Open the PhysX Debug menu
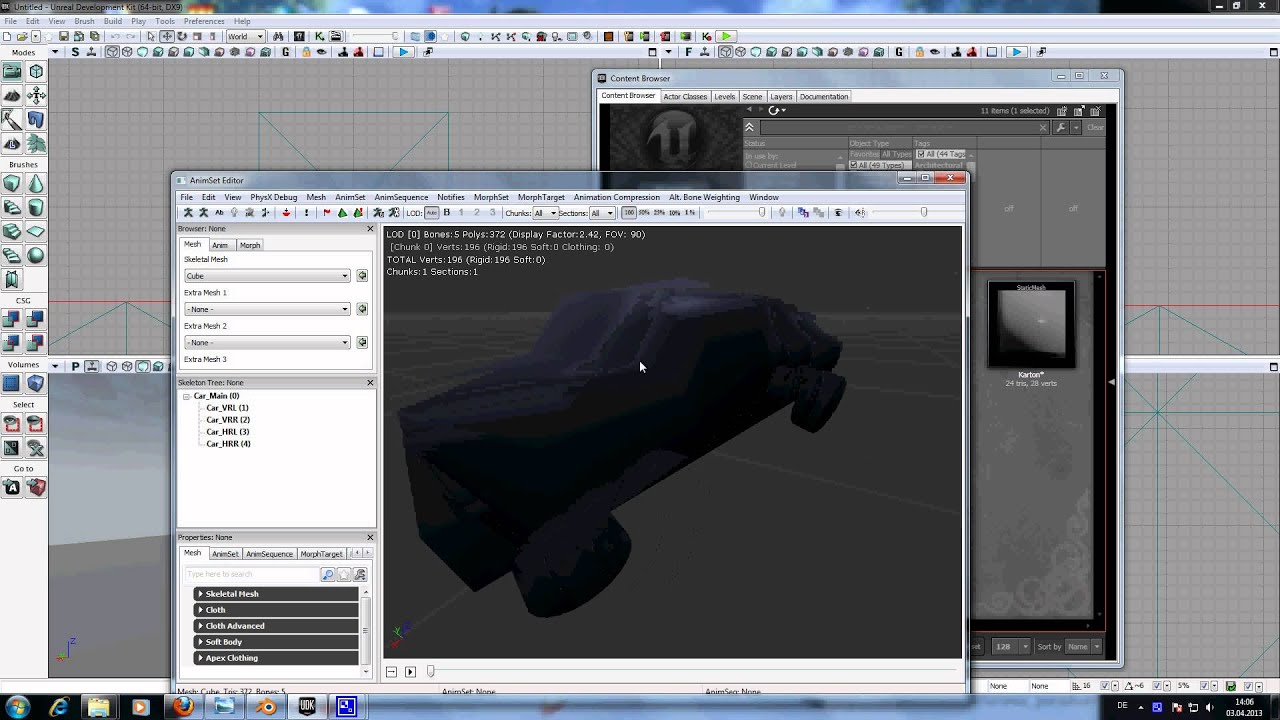The width and height of the screenshot is (1280, 720). 273,197
